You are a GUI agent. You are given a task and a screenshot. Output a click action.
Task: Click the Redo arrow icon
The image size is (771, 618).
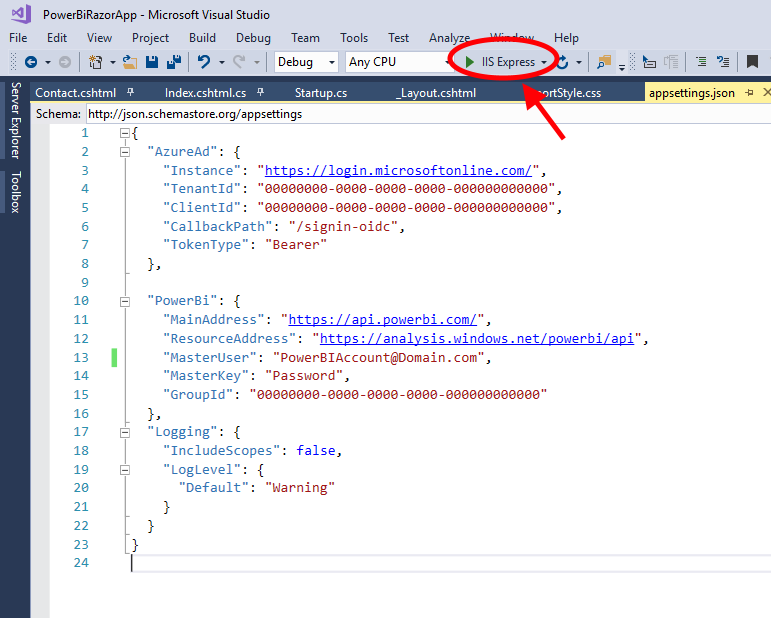[x=239, y=62]
